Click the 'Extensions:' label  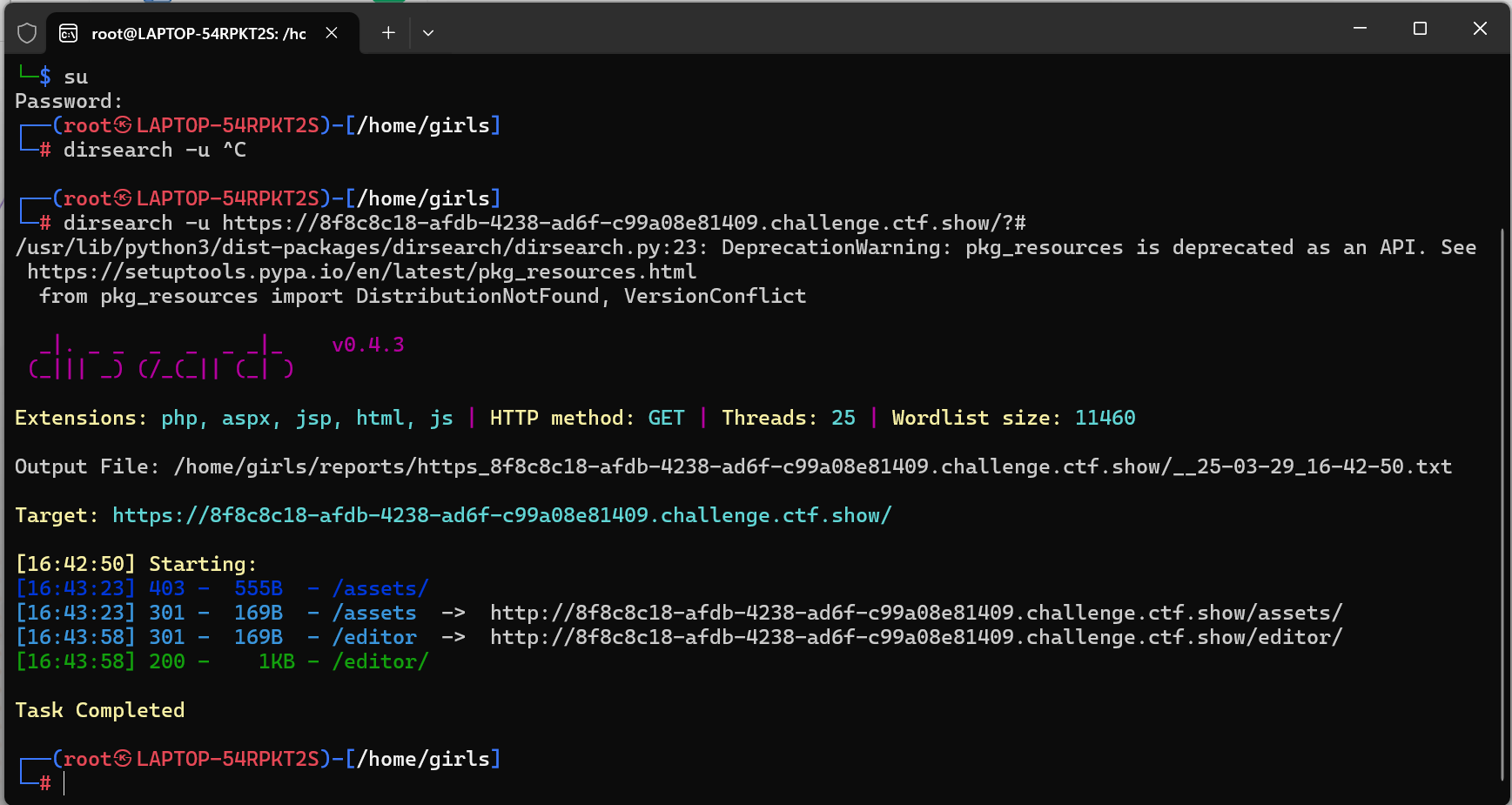pyautogui.click(x=82, y=418)
